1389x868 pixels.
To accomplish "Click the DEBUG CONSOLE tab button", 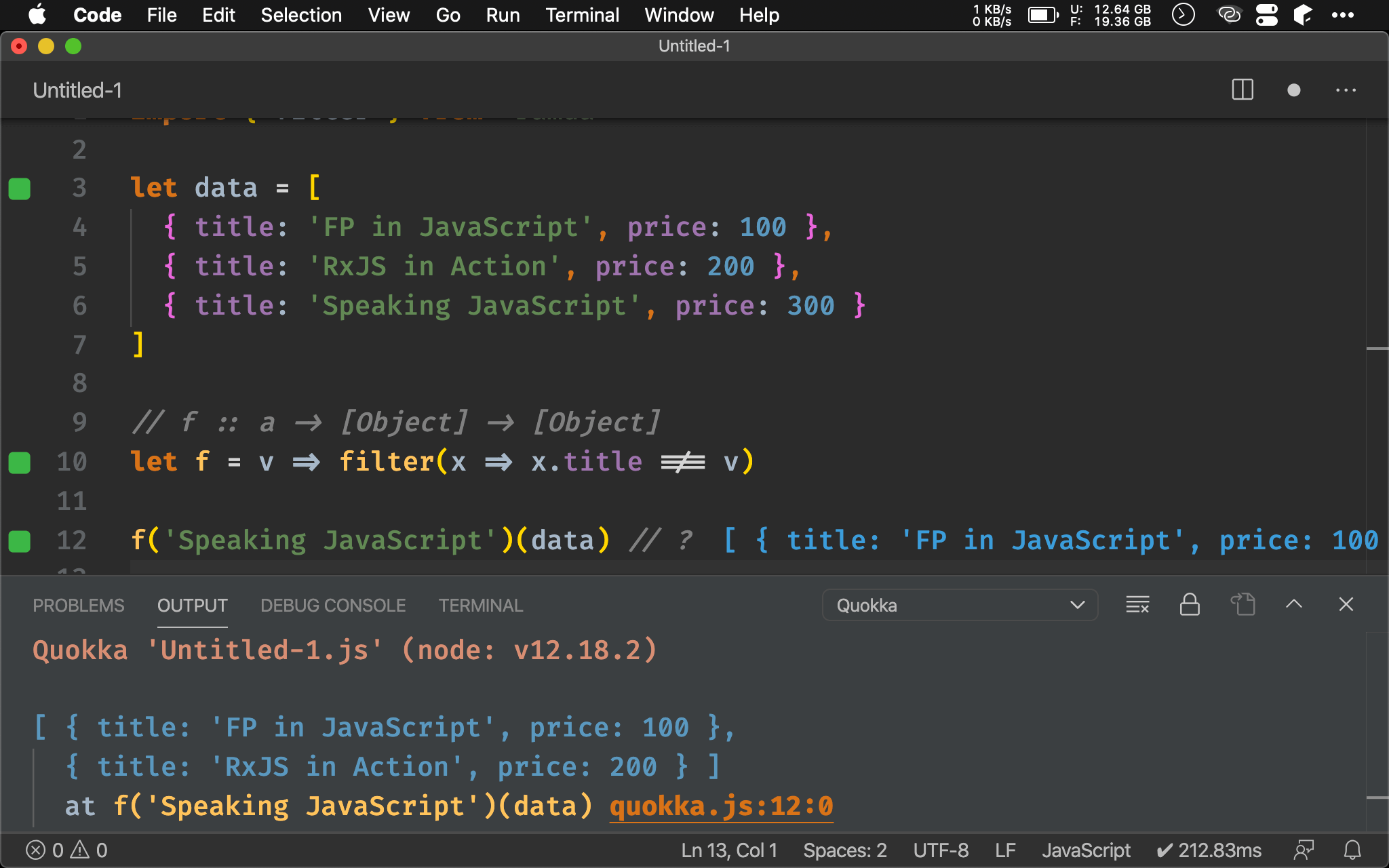I will point(333,605).
